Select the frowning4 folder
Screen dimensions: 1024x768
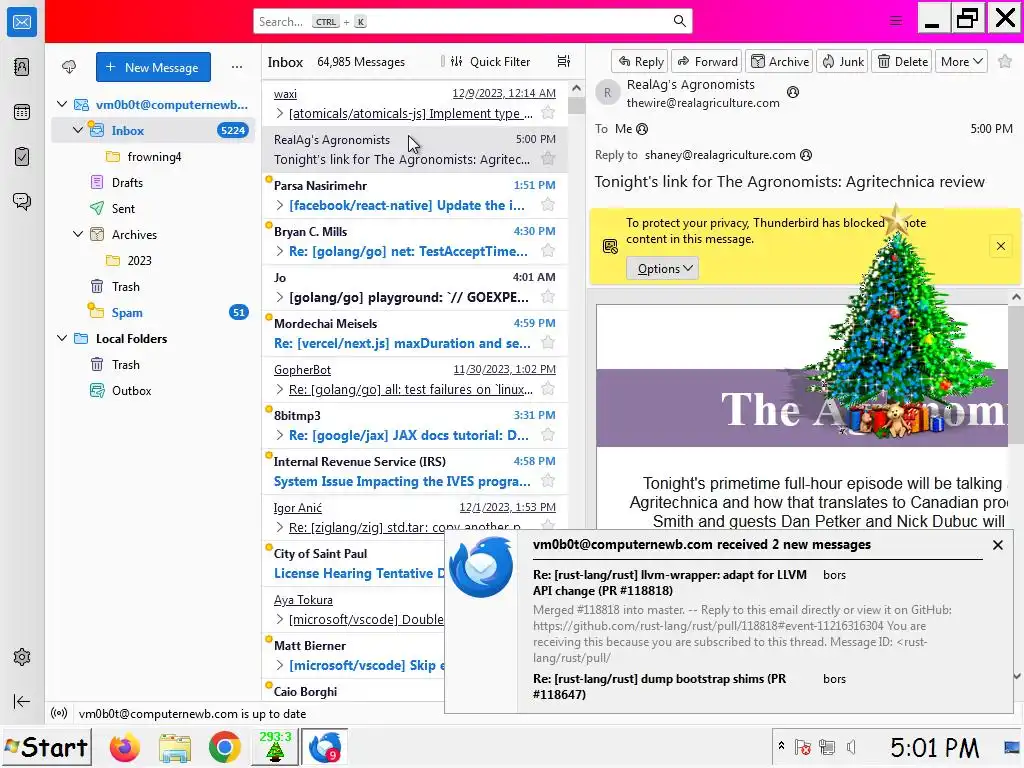point(154,156)
